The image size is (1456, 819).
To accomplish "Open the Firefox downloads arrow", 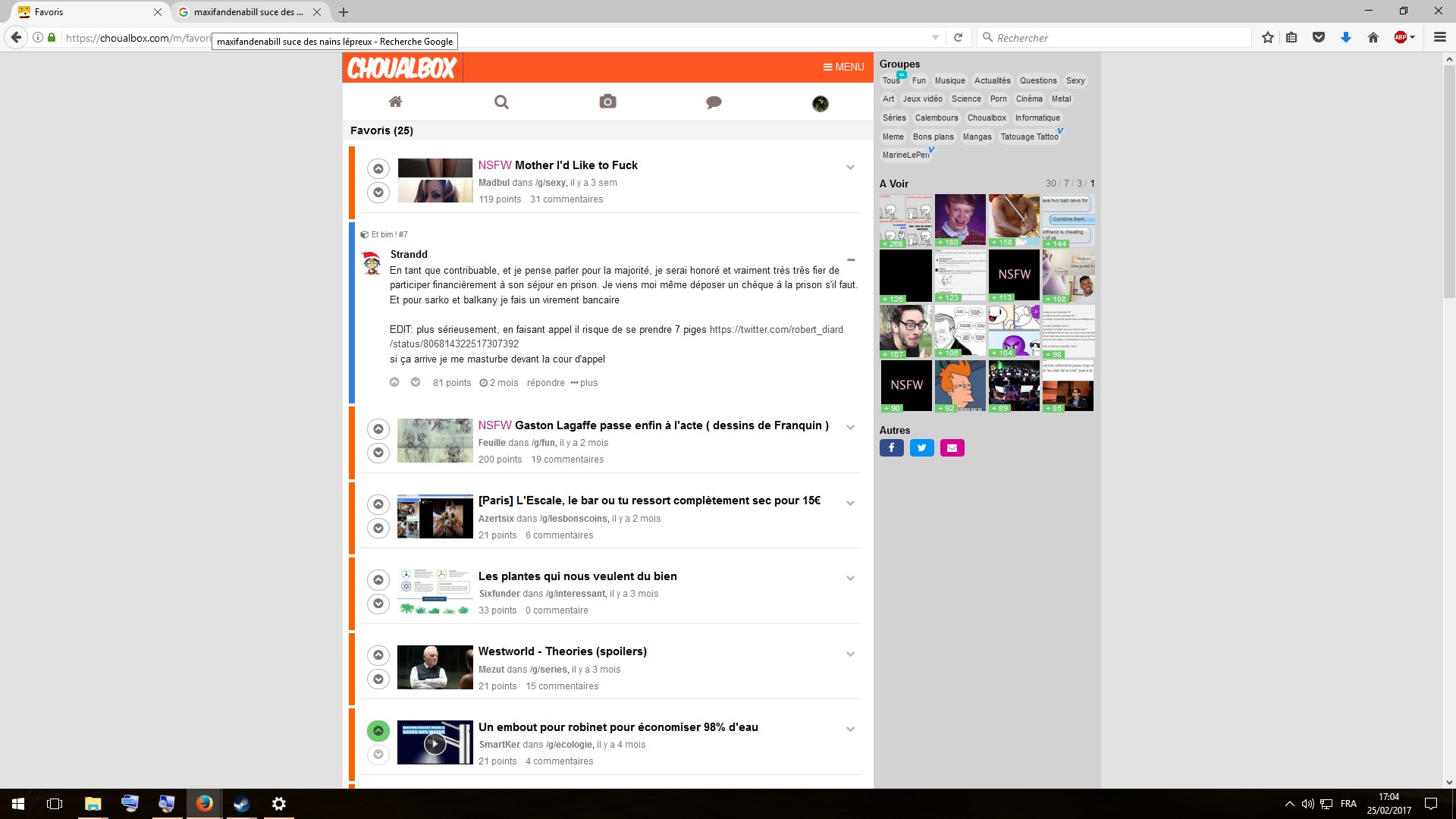I will [x=1346, y=37].
